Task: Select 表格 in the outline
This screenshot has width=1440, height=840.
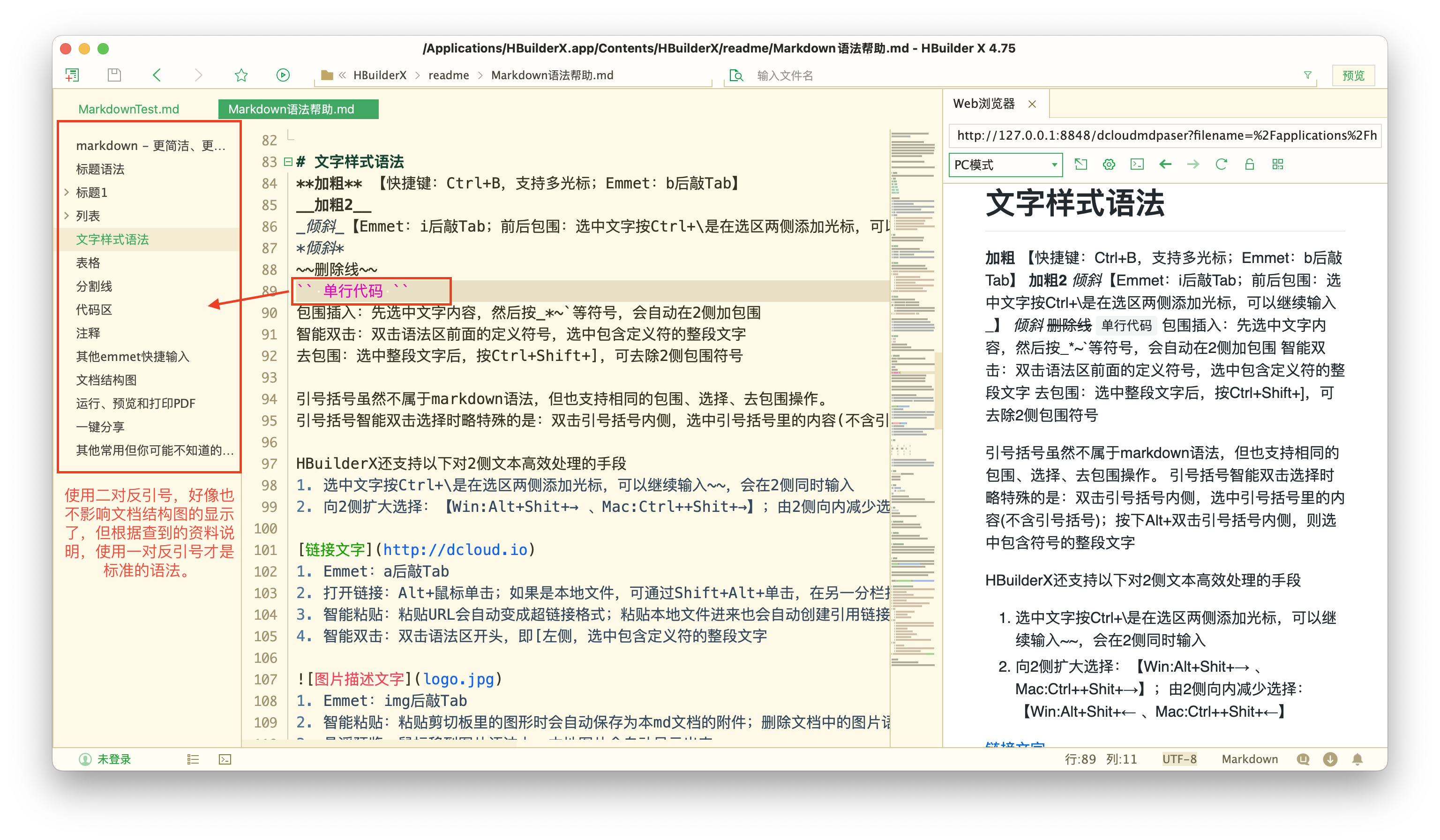Action: [x=88, y=263]
